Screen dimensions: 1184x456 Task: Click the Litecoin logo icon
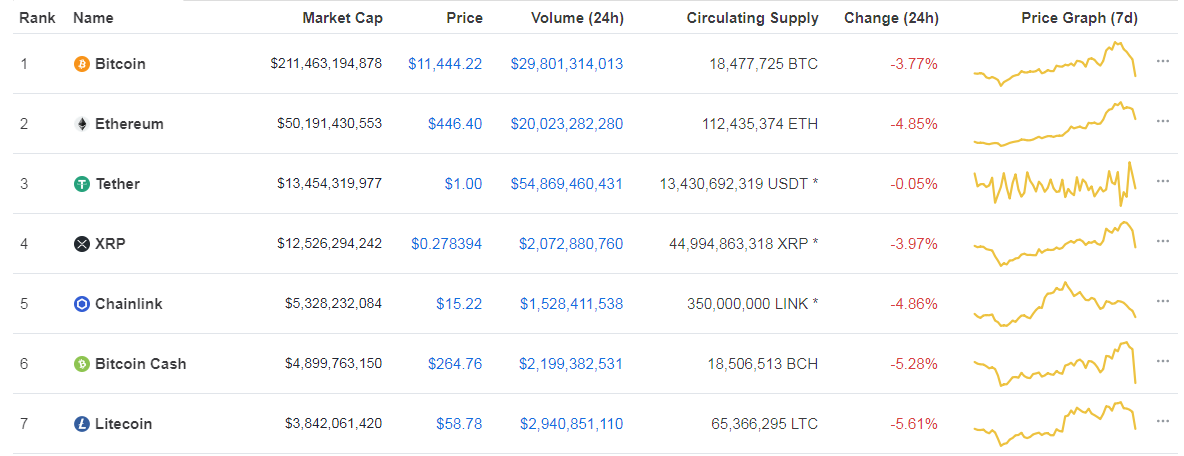pyautogui.click(x=82, y=424)
